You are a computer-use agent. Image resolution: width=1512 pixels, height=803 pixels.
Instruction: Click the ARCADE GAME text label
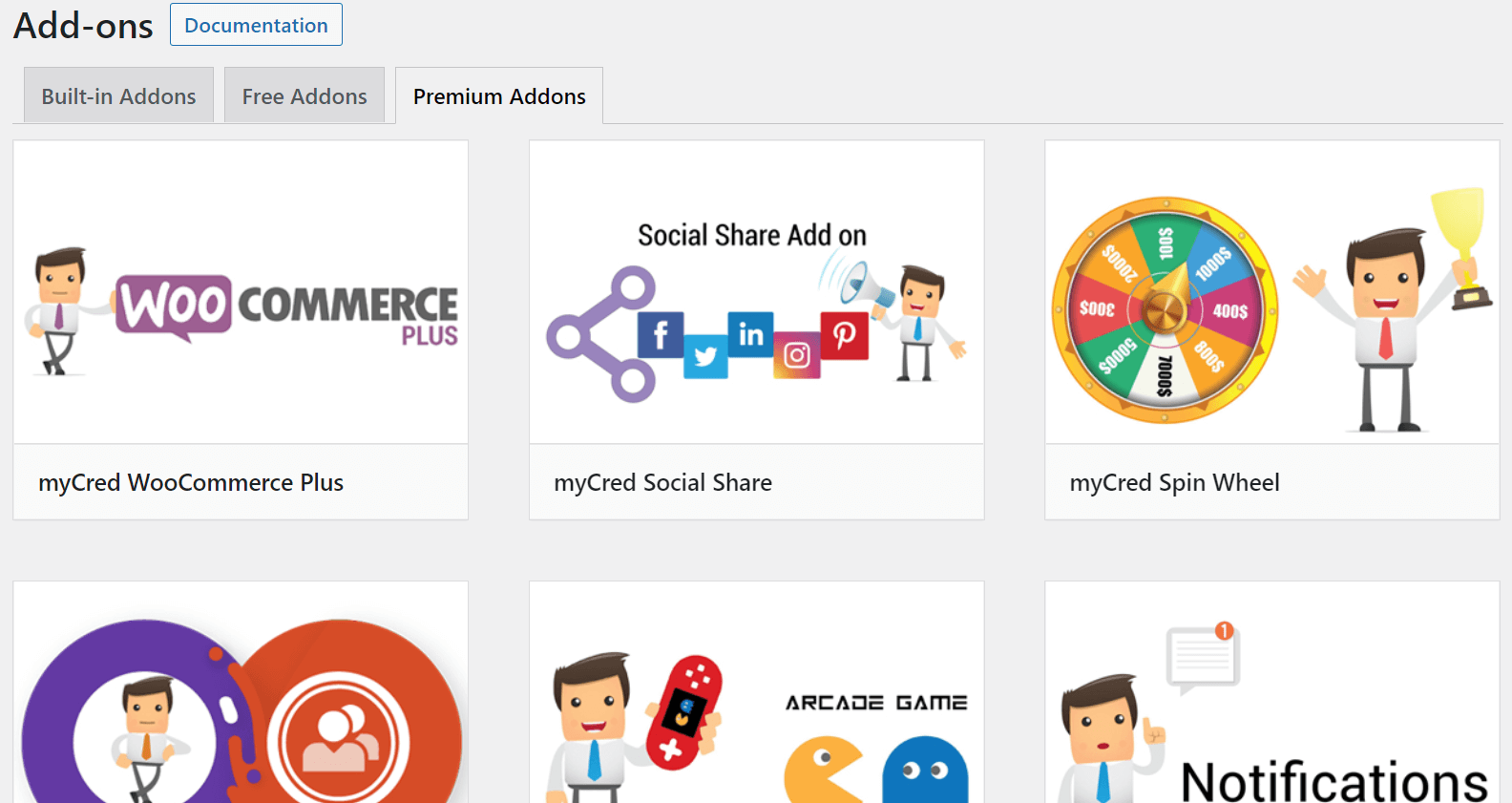(x=876, y=703)
